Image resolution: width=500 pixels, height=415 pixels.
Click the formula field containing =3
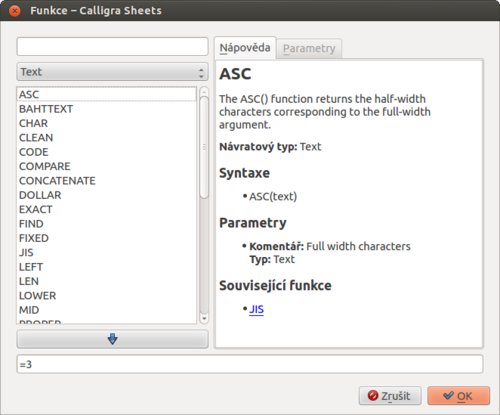[x=250, y=364]
